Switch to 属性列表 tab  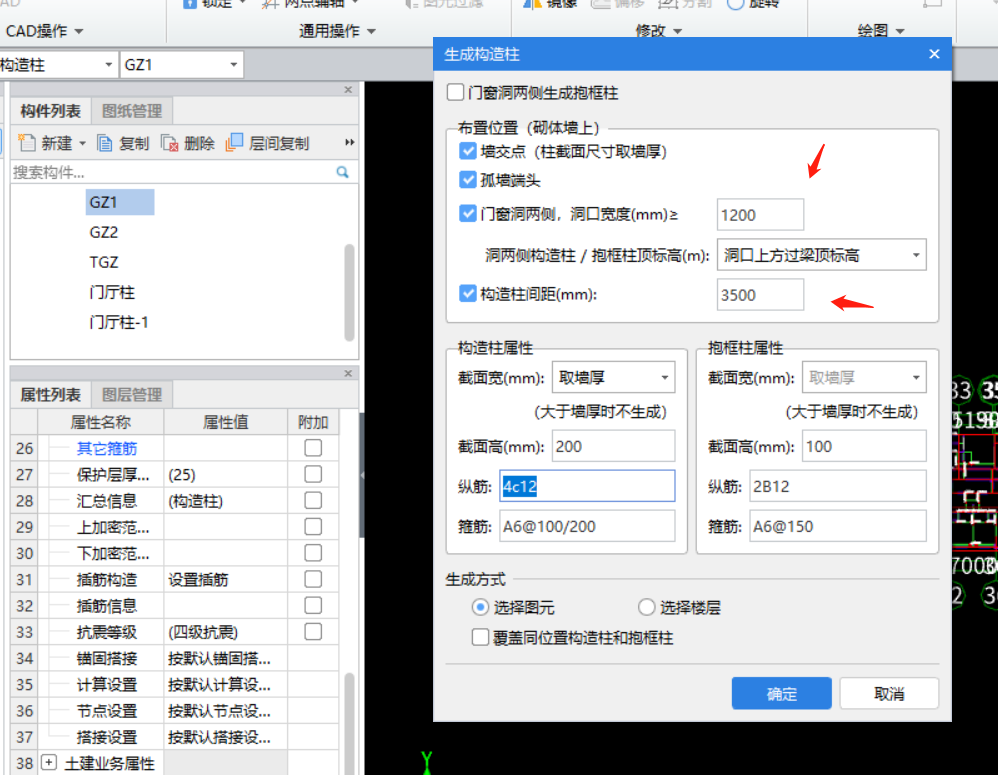point(50,394)
